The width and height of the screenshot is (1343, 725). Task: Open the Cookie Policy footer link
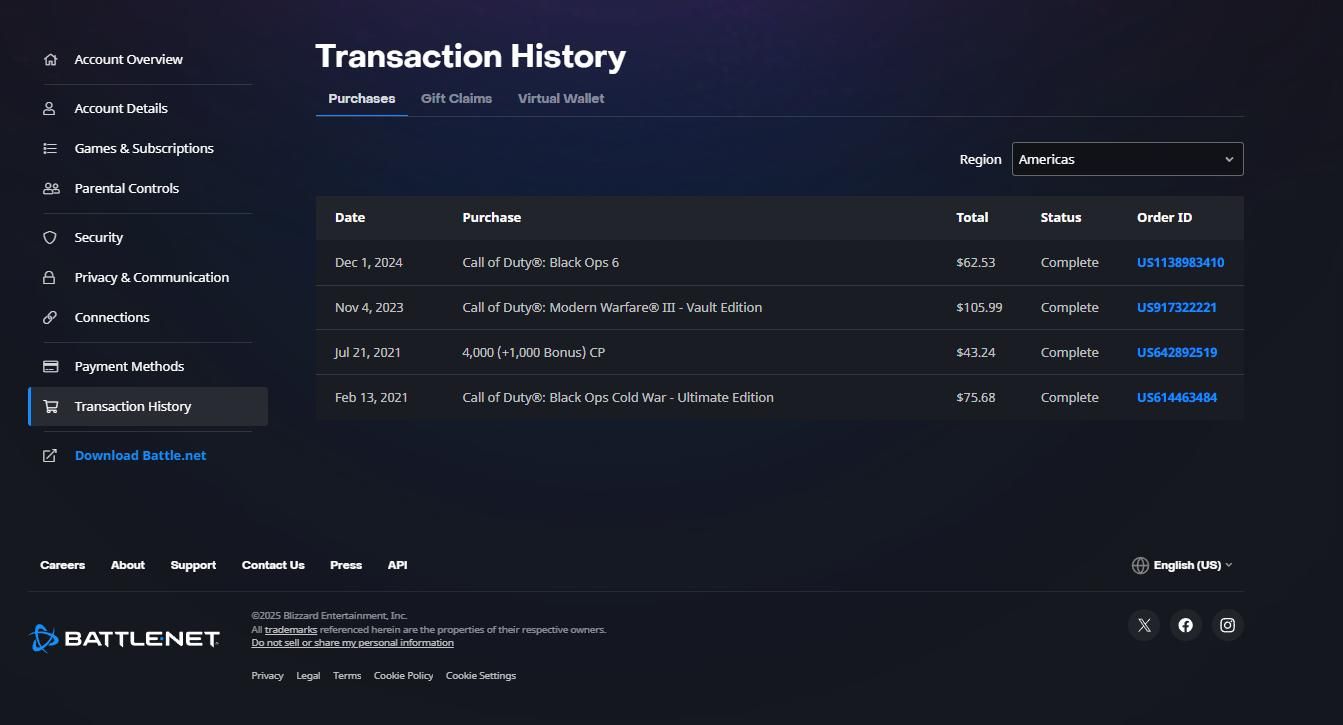click(x=403, y=676)
